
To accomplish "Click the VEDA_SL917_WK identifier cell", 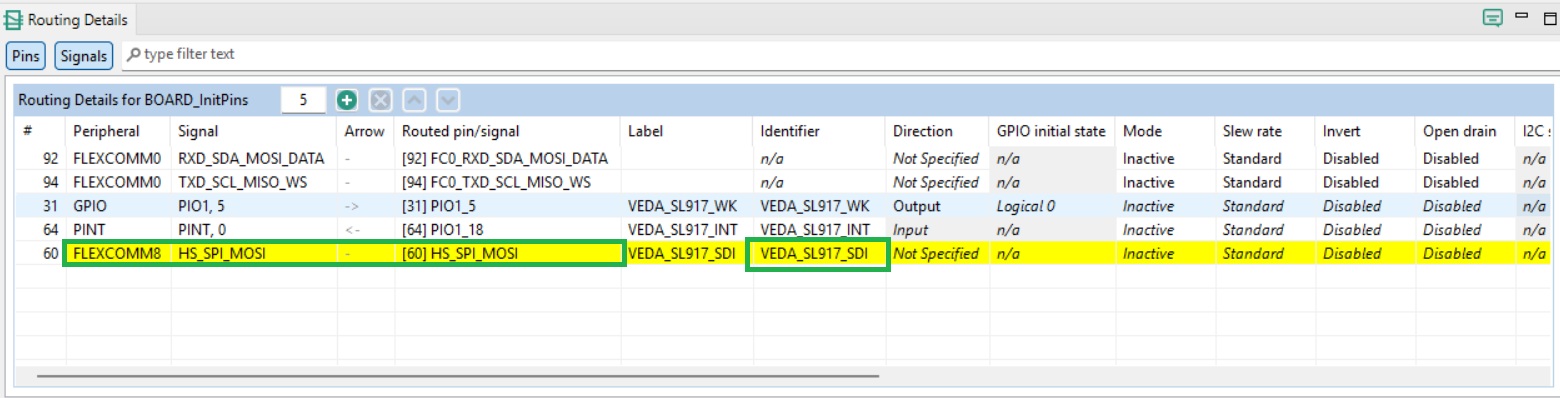I will pos(820,206).
